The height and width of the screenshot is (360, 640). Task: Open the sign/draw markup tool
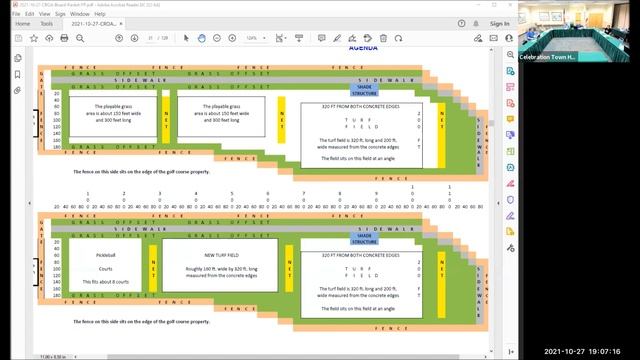(x=352, y=38)
